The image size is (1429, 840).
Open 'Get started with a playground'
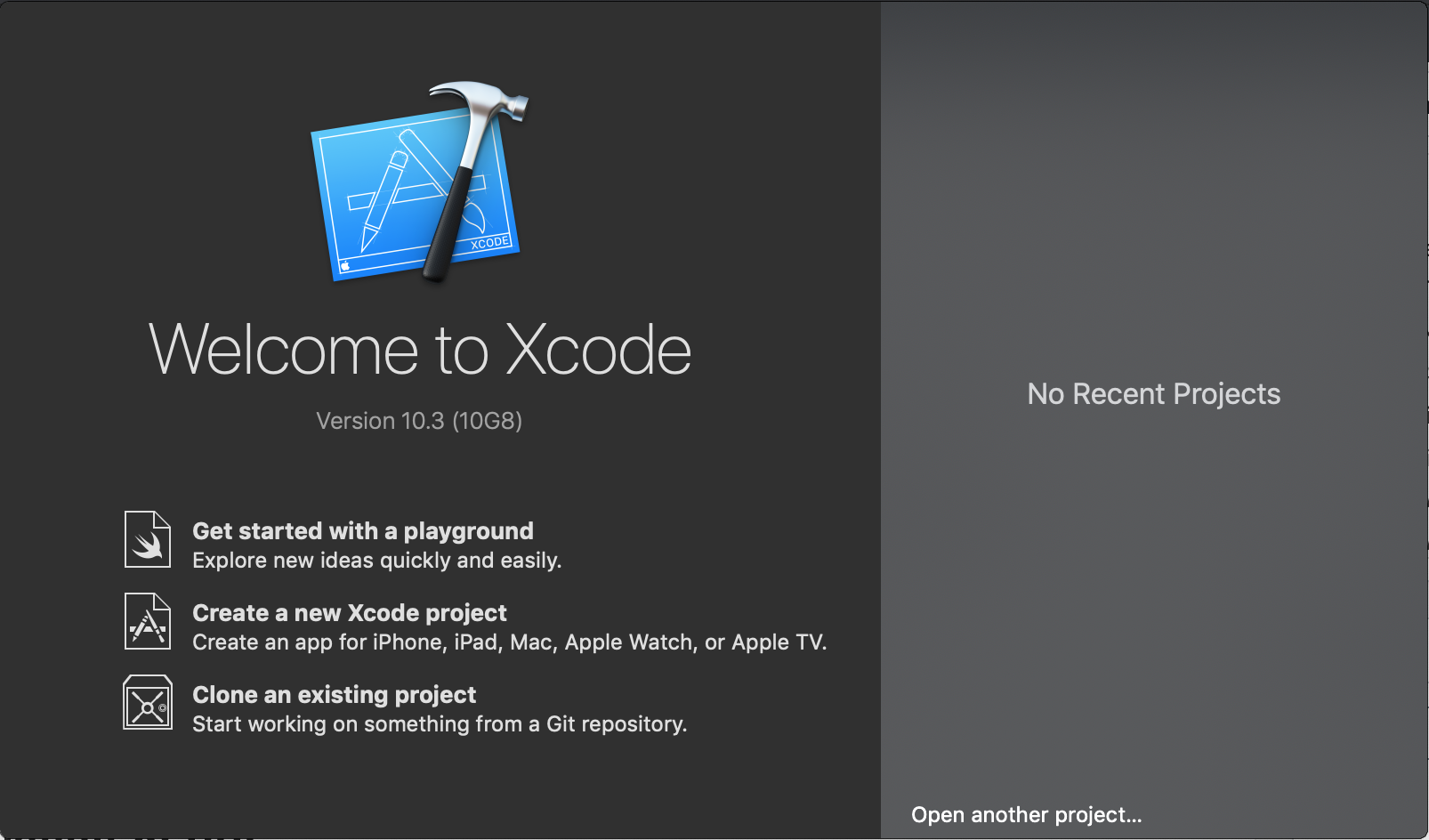click(x=363, y=530)
